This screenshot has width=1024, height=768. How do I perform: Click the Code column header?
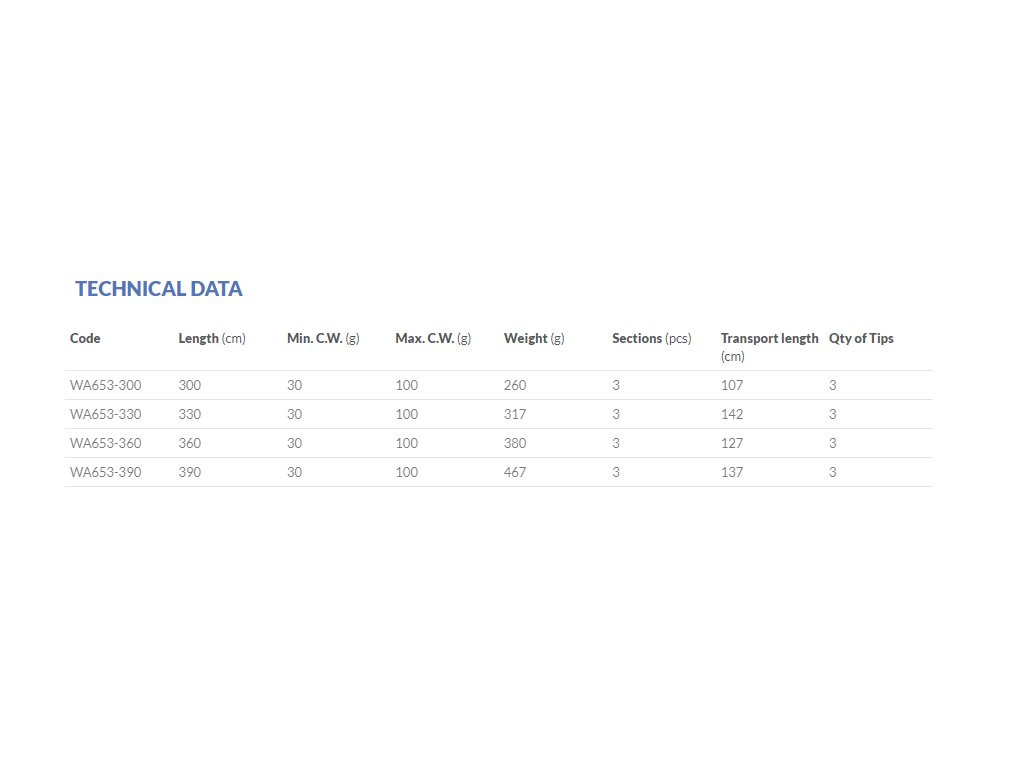(85, 338)
